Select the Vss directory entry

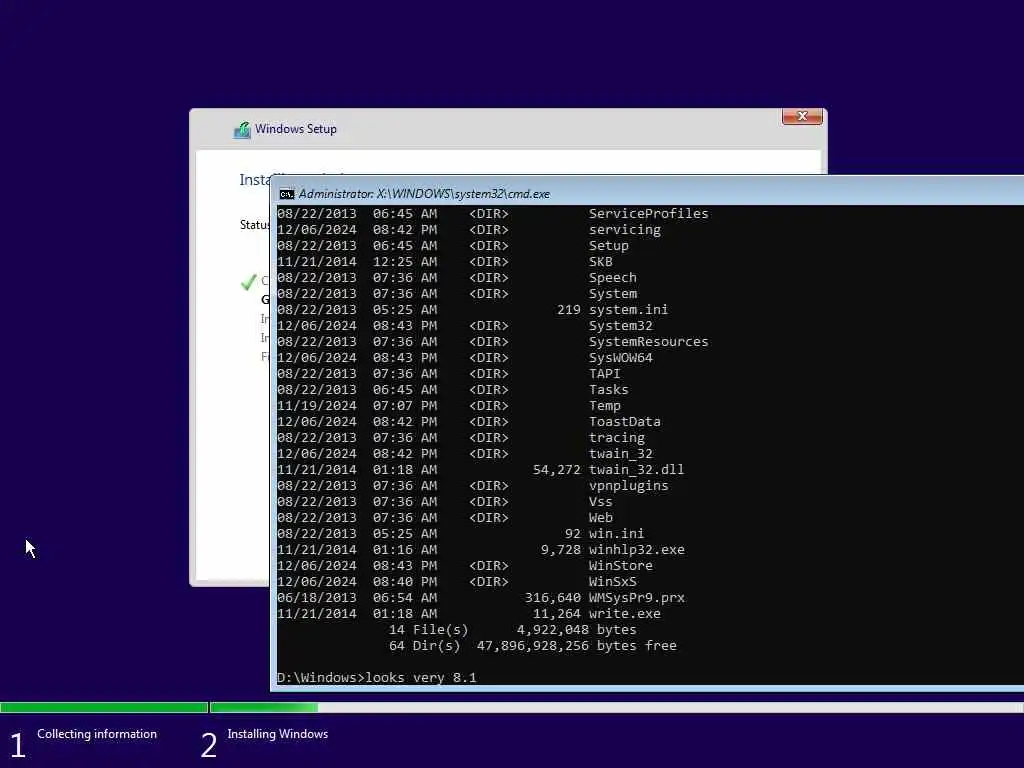[445, 502]
